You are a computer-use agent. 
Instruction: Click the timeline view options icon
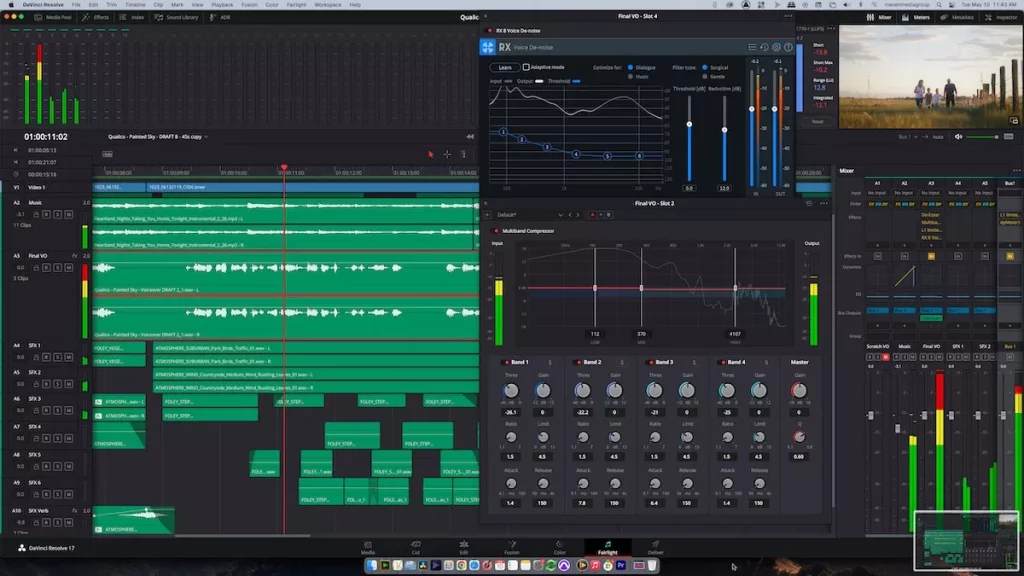[107, 154]
